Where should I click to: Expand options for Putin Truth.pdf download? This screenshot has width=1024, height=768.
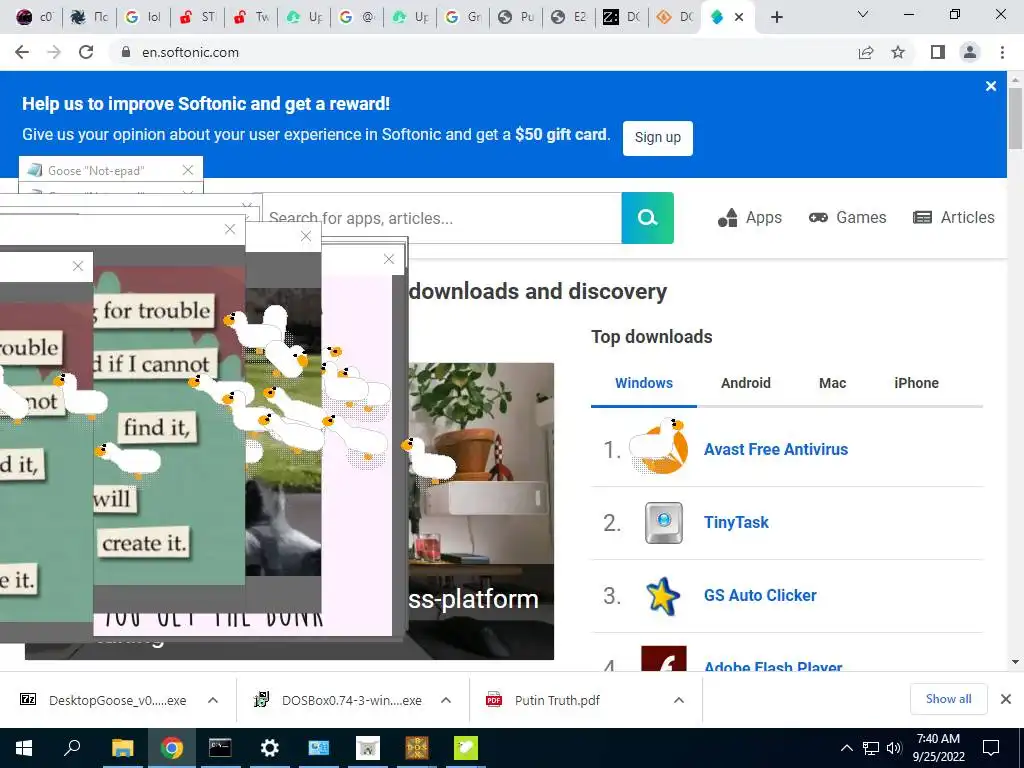(679, 700)
